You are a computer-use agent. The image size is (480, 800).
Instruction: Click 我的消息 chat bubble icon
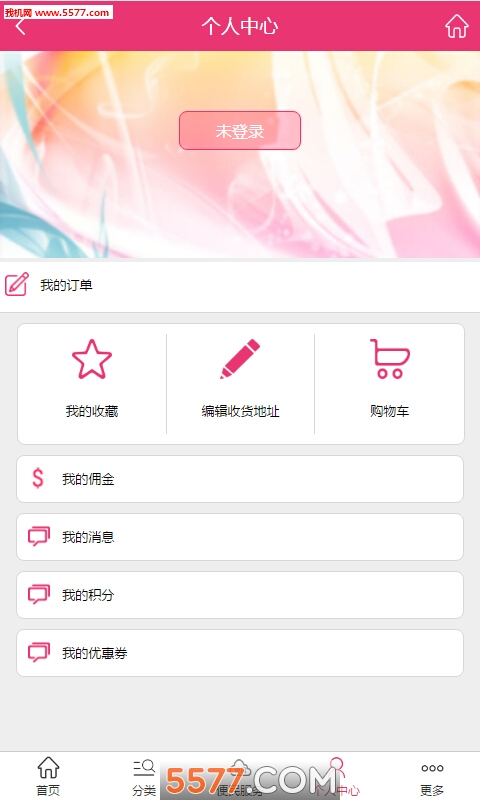pos(39,537)
